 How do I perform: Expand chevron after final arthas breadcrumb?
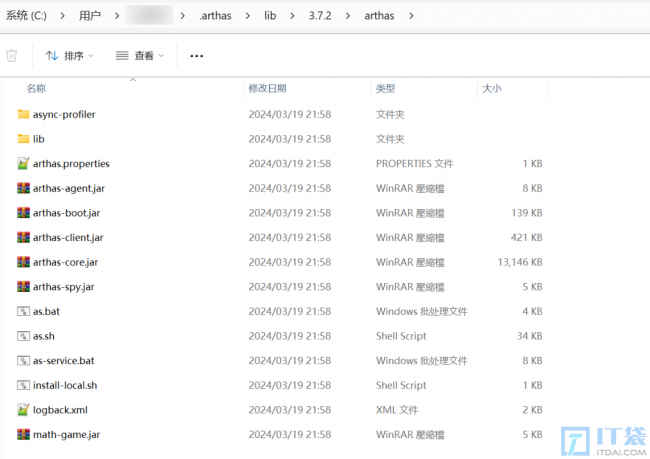coord(411,16)
